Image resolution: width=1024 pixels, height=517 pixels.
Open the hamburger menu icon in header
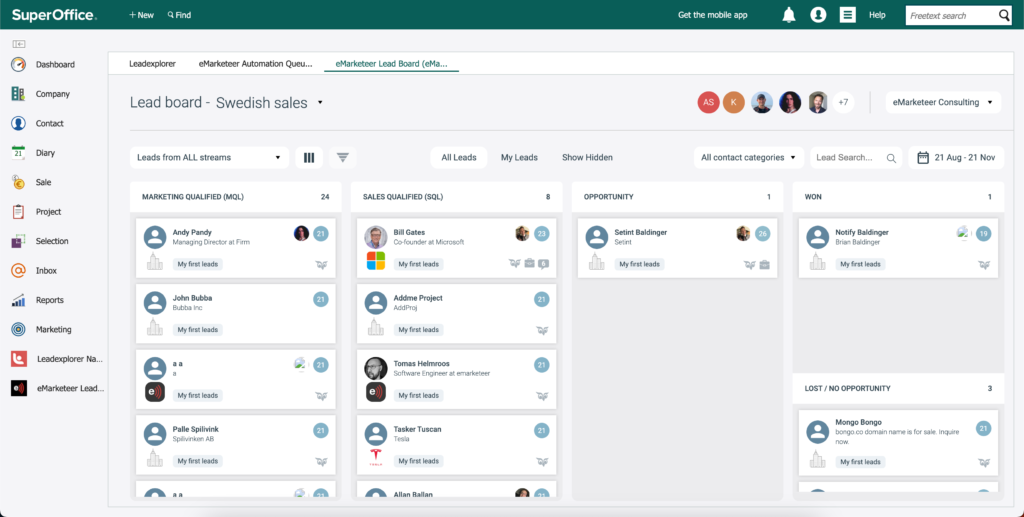(x=848, y=15)
